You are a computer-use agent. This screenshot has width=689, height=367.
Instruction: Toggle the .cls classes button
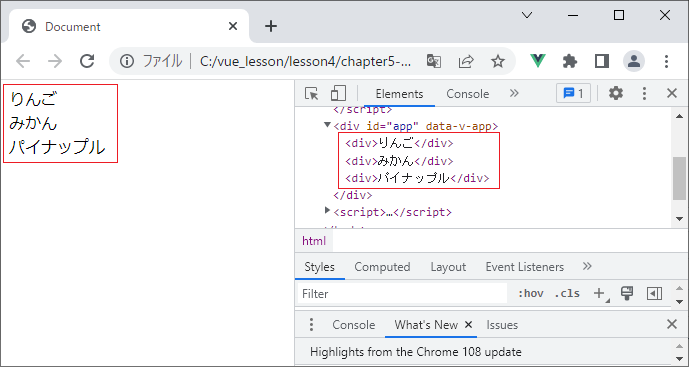click(x=567, y=294)
